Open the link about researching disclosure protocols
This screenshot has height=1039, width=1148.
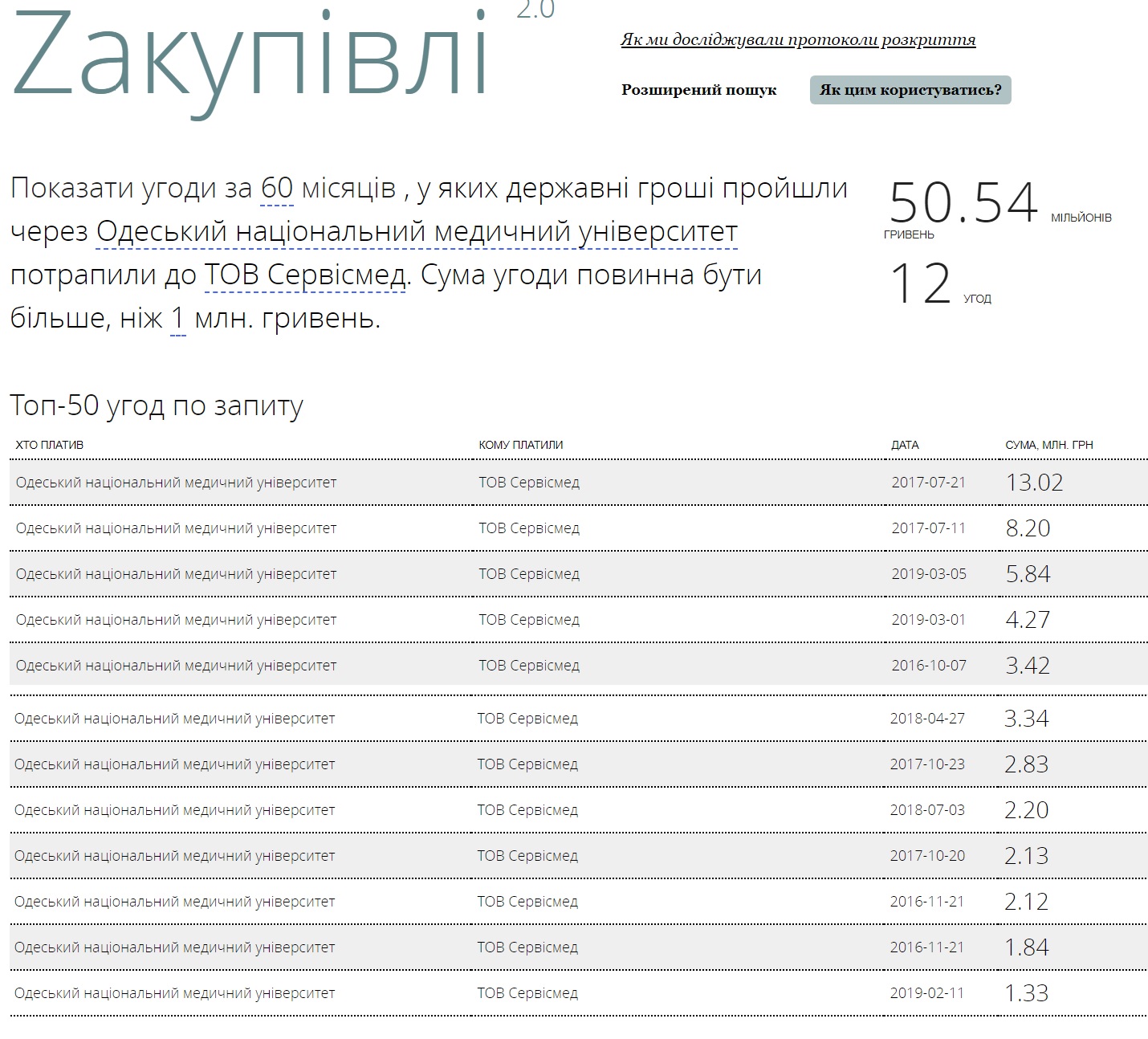798,39
